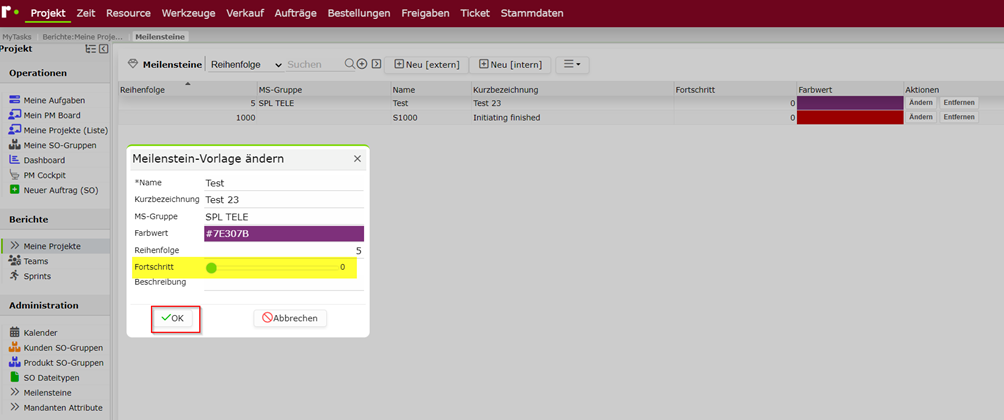Open the Ticket menu
The width and height of the screenshot is (1004, 420).
475,13
